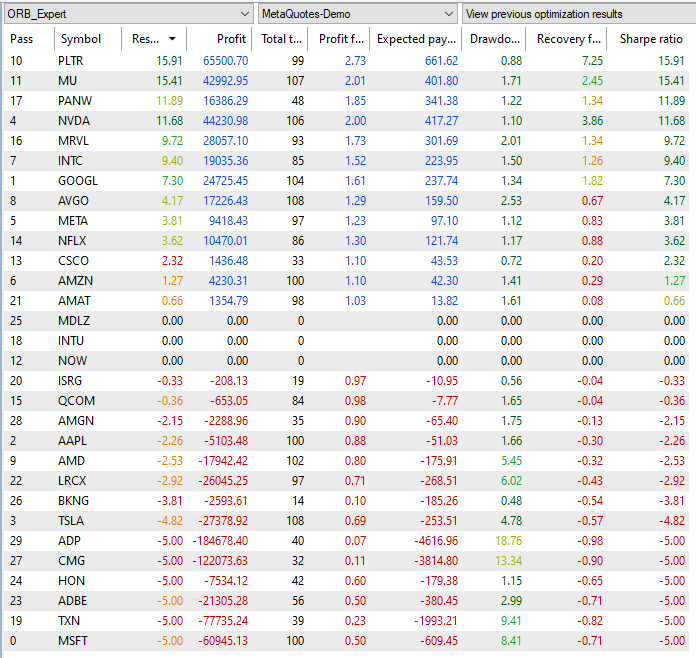Image resolution: width=696 pixels, height=658 pixels.
Task: Select the INTC symbol cell
Action: pos(70,161)
